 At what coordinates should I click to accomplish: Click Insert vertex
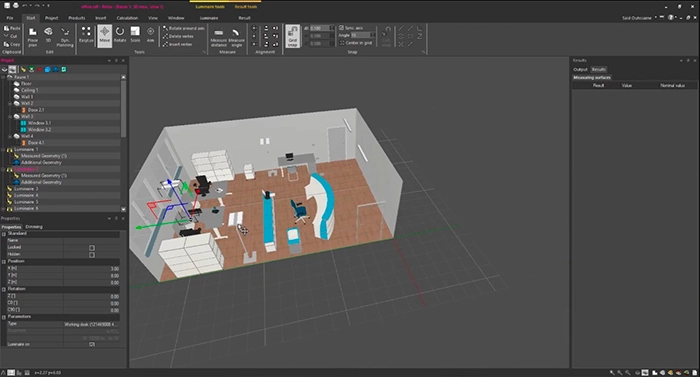pyautogui.click(x=178, y=44)
